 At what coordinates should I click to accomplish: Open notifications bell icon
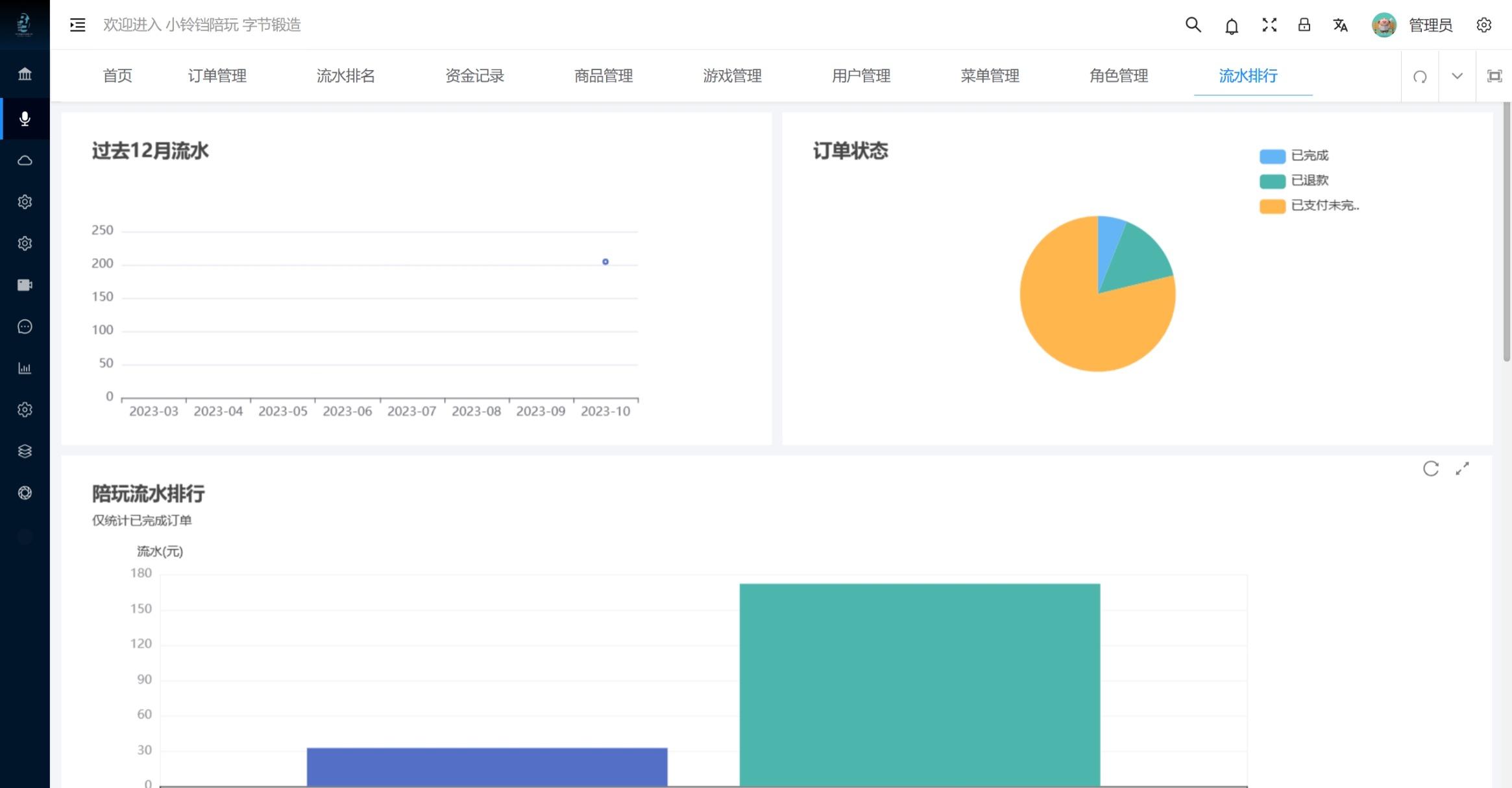coord(1231,25)
